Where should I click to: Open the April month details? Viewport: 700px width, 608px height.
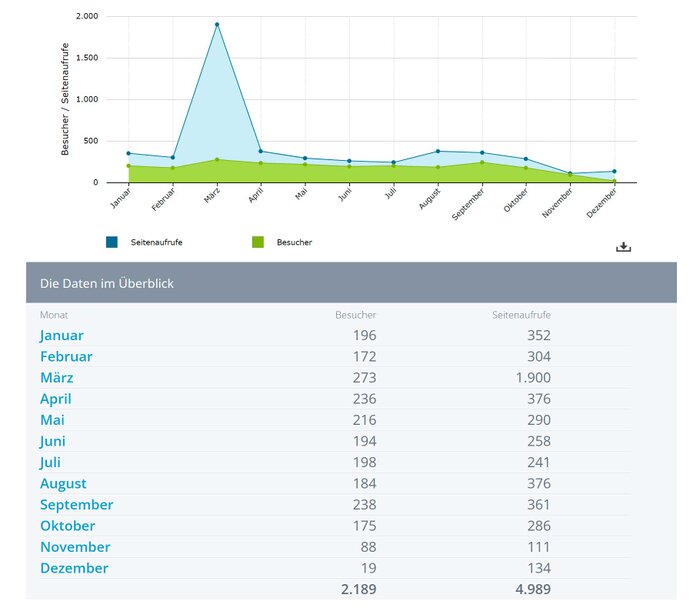56,399
